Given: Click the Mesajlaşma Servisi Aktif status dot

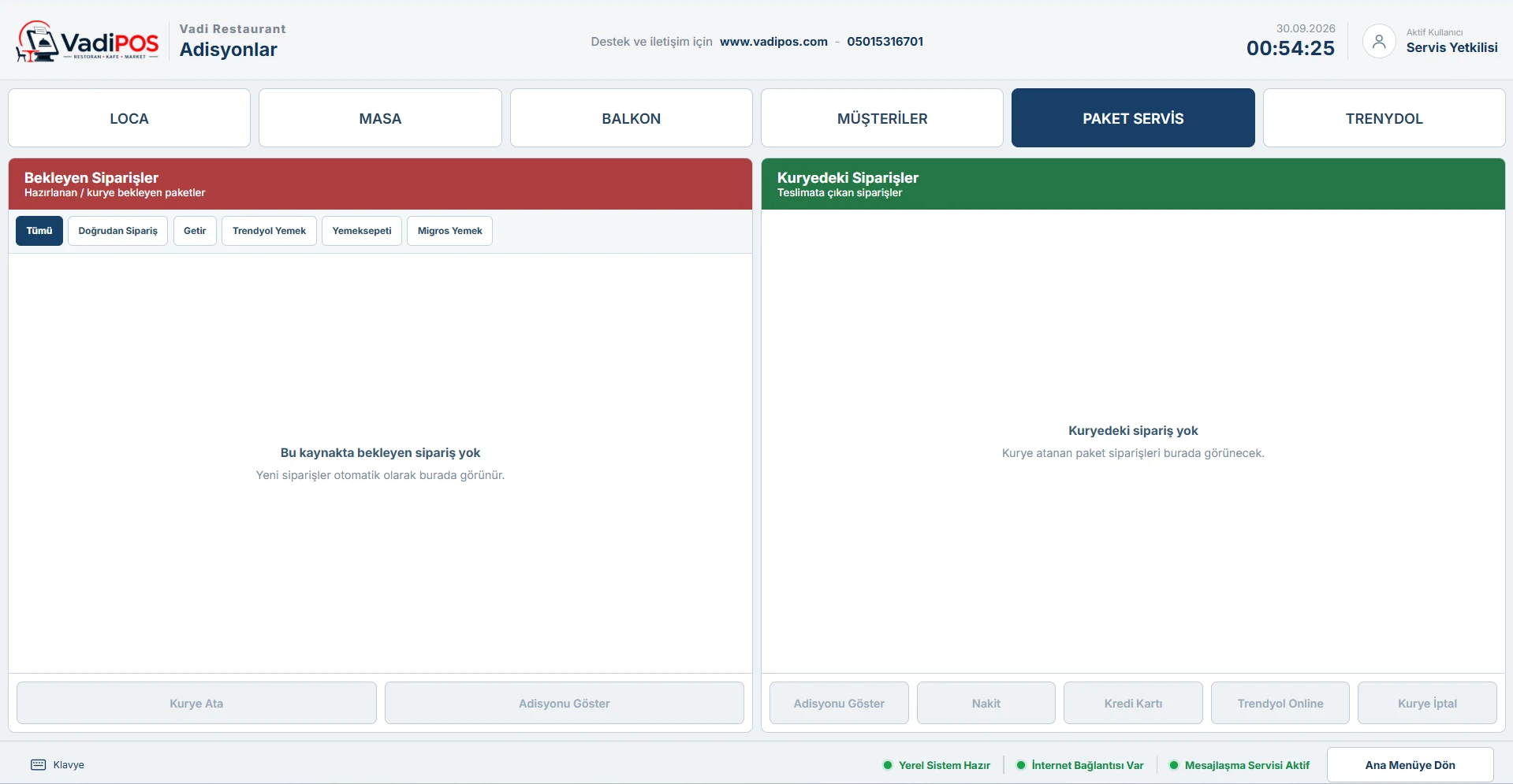Looking at the screenshot, I should click(1174, 765).
